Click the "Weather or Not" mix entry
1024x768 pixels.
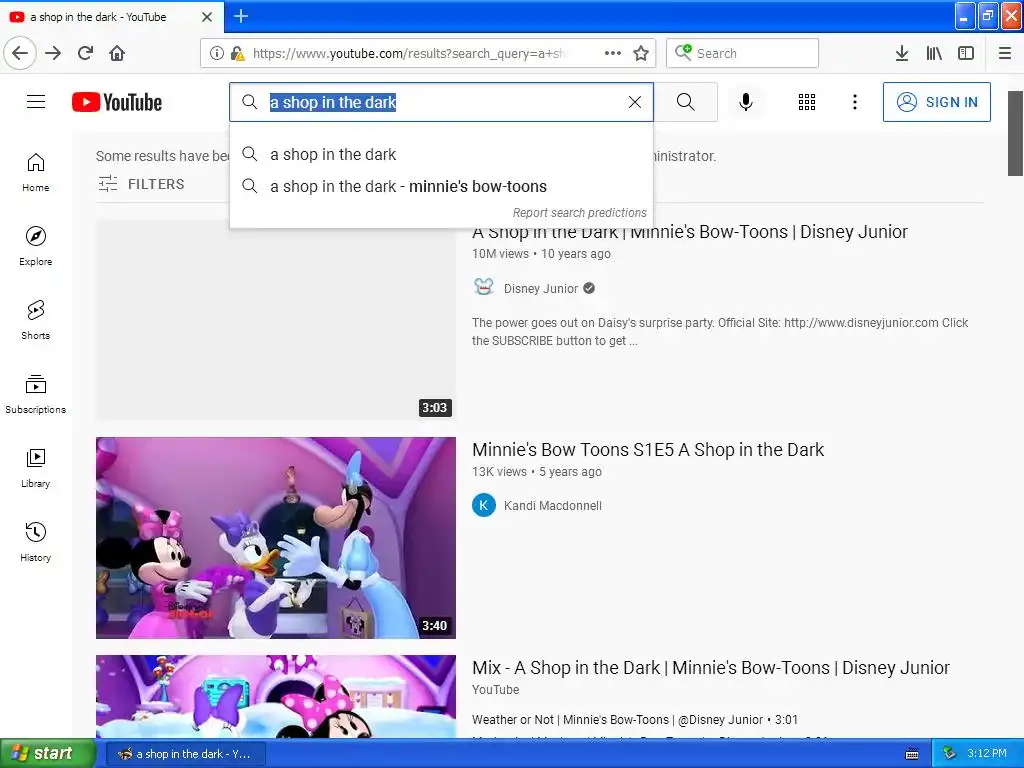(635, 720)
